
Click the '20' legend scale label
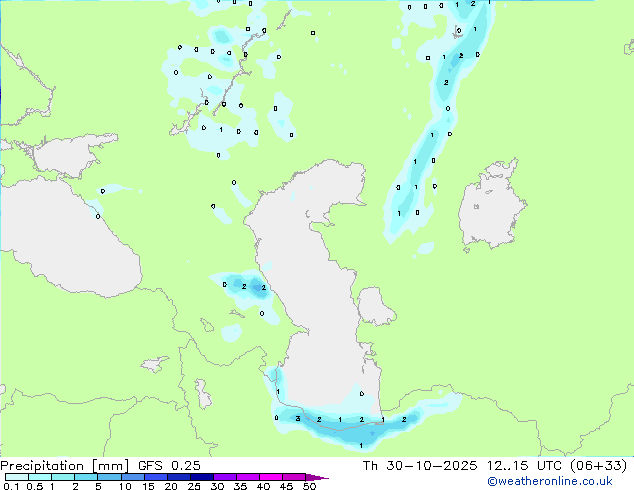point(171,486)
